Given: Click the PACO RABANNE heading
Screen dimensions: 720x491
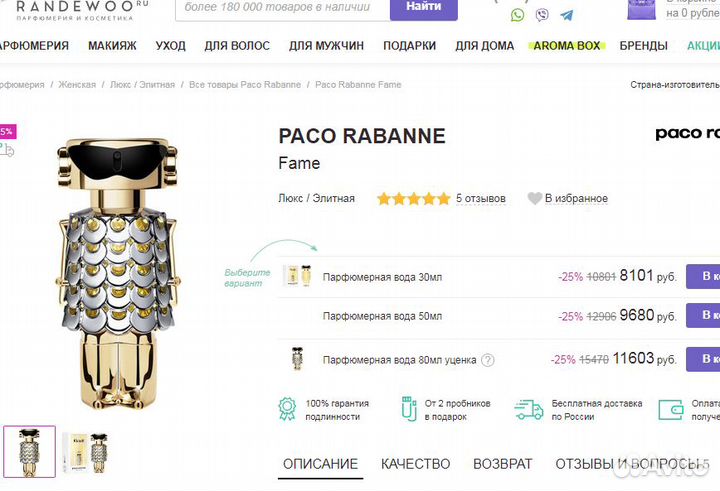Looking at the screenshot, I should 362,136.
